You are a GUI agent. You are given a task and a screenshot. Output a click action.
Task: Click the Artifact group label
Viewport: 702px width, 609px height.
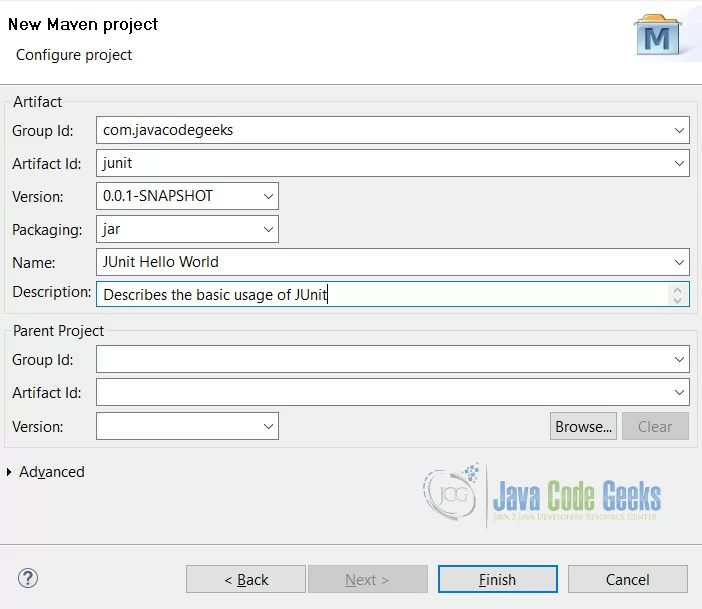point(38,102)
